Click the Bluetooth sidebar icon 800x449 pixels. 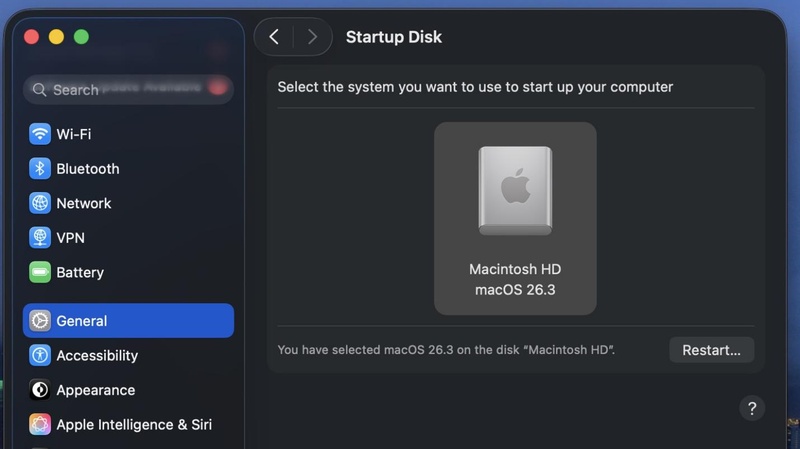(40, 169)
